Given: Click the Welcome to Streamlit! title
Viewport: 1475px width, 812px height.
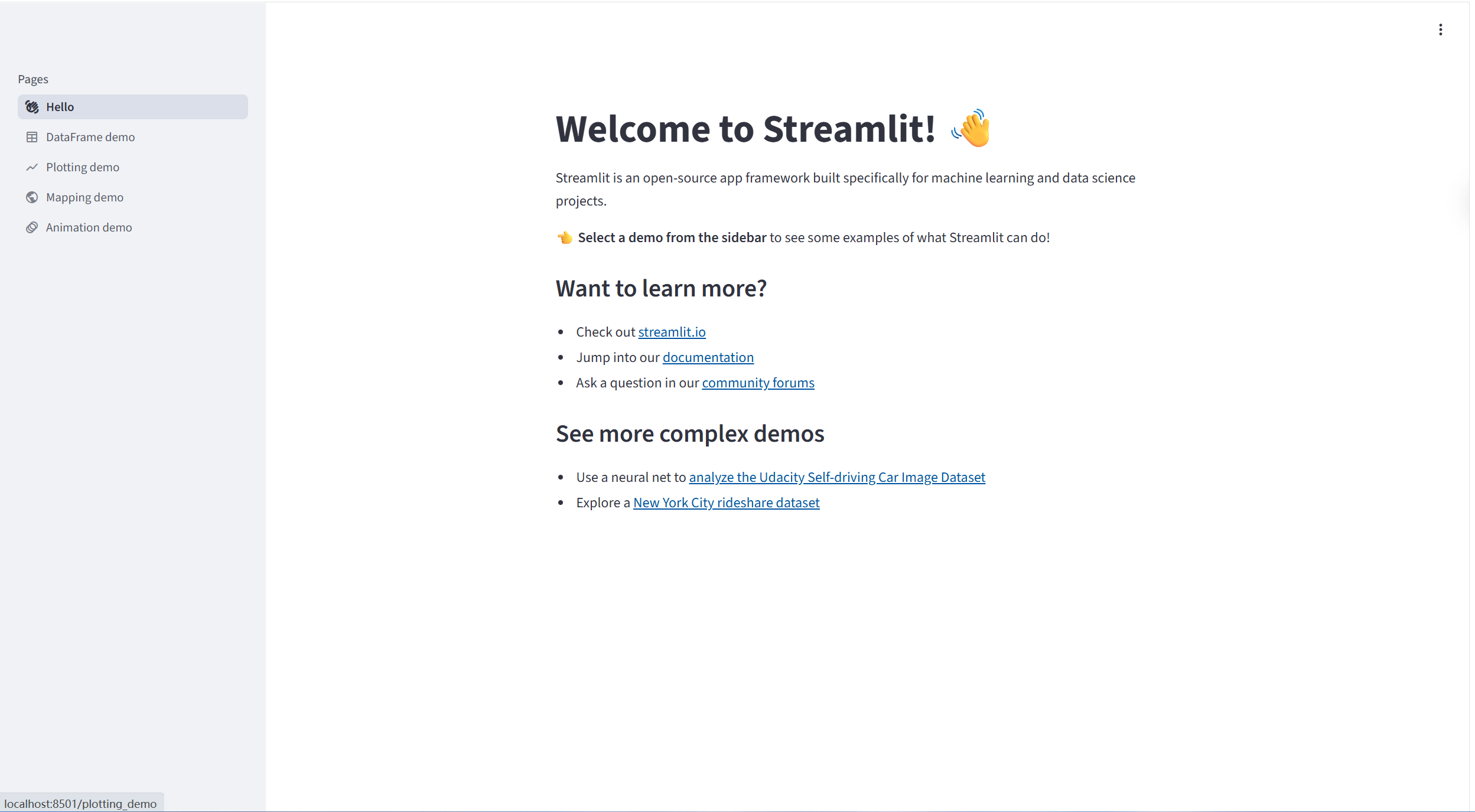Looking at the screenshot, I should tap(745, 128).
